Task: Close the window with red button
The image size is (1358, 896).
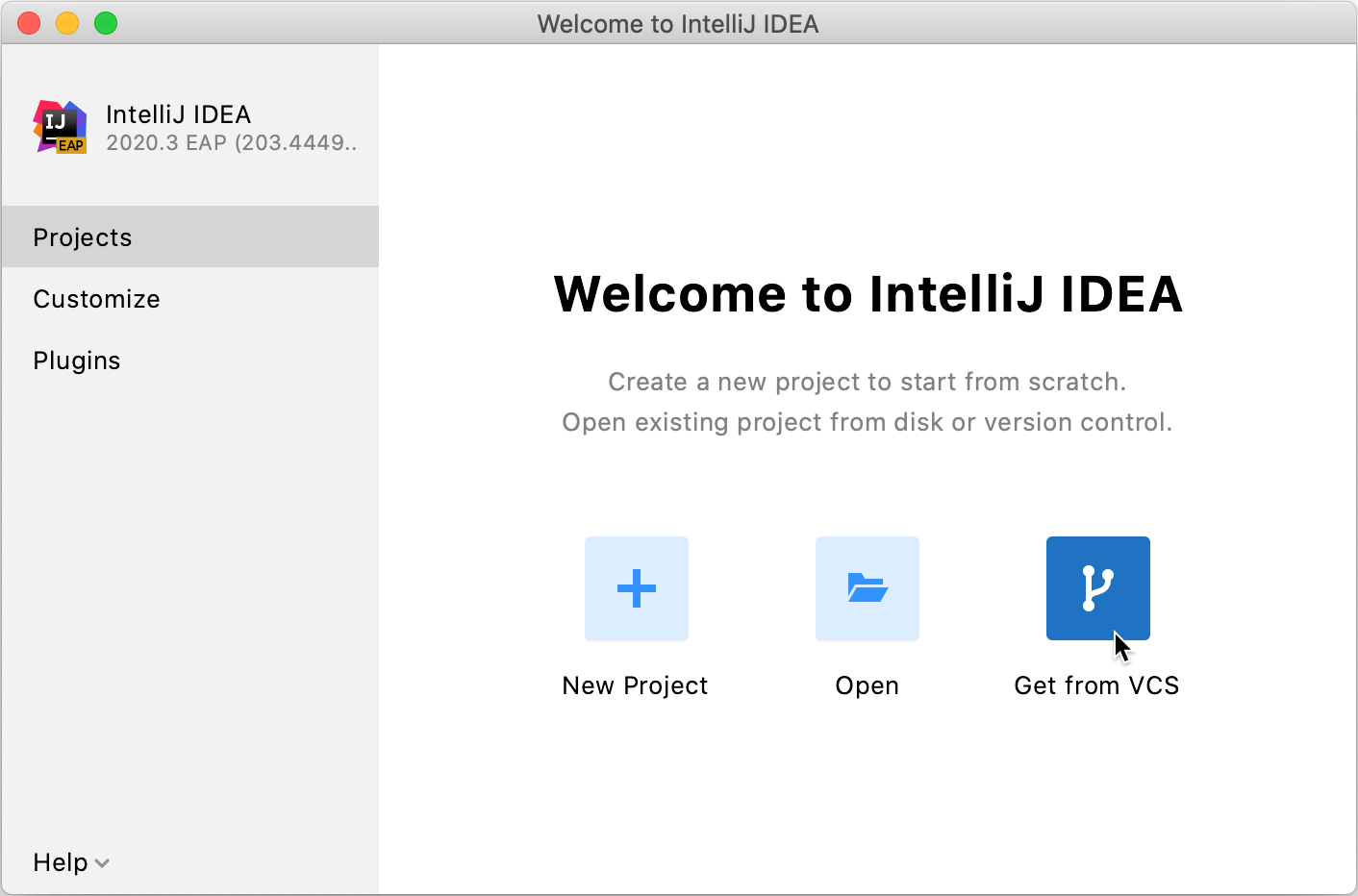Action: tap(29, 23)
